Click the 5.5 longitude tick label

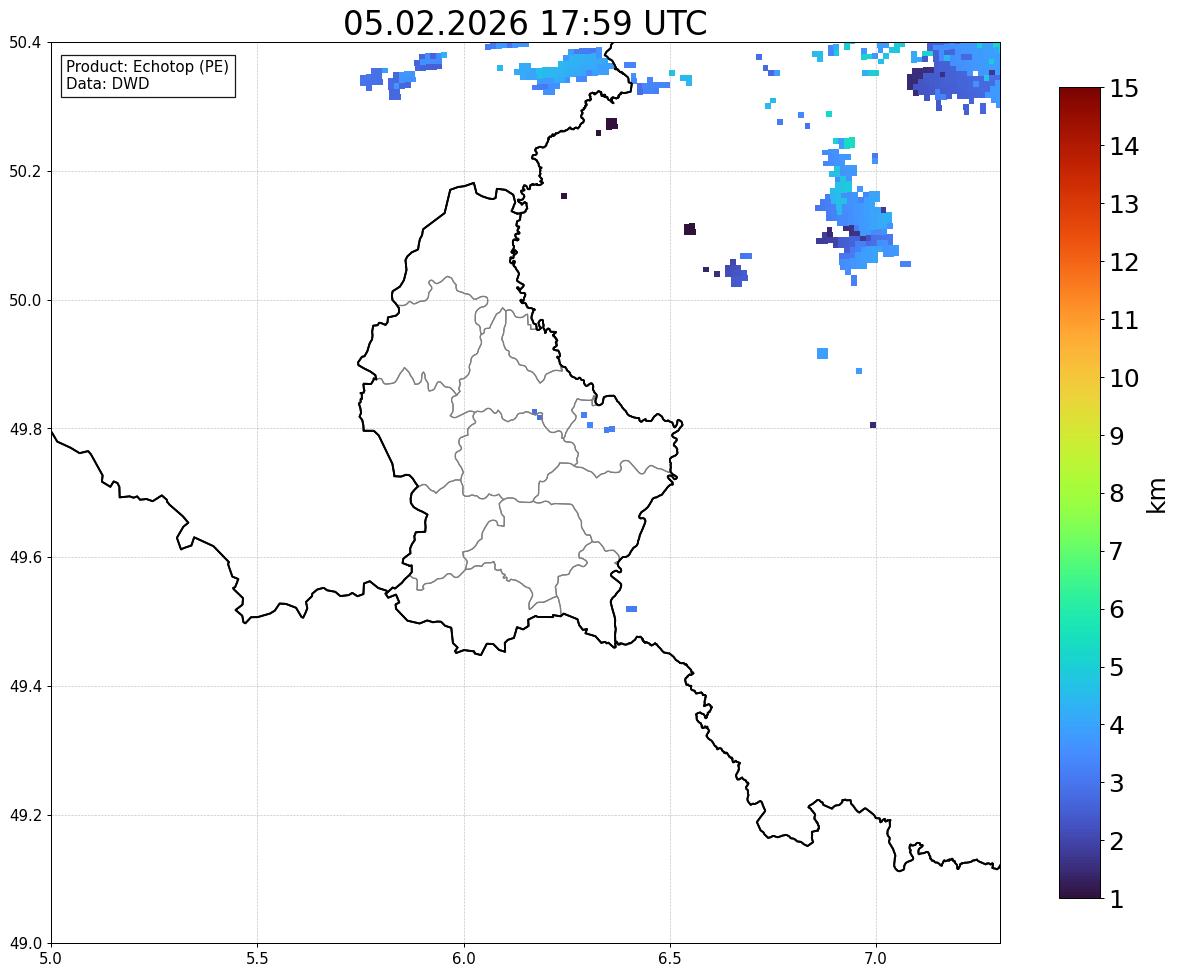pyautogui.click(x=257, y=959)
